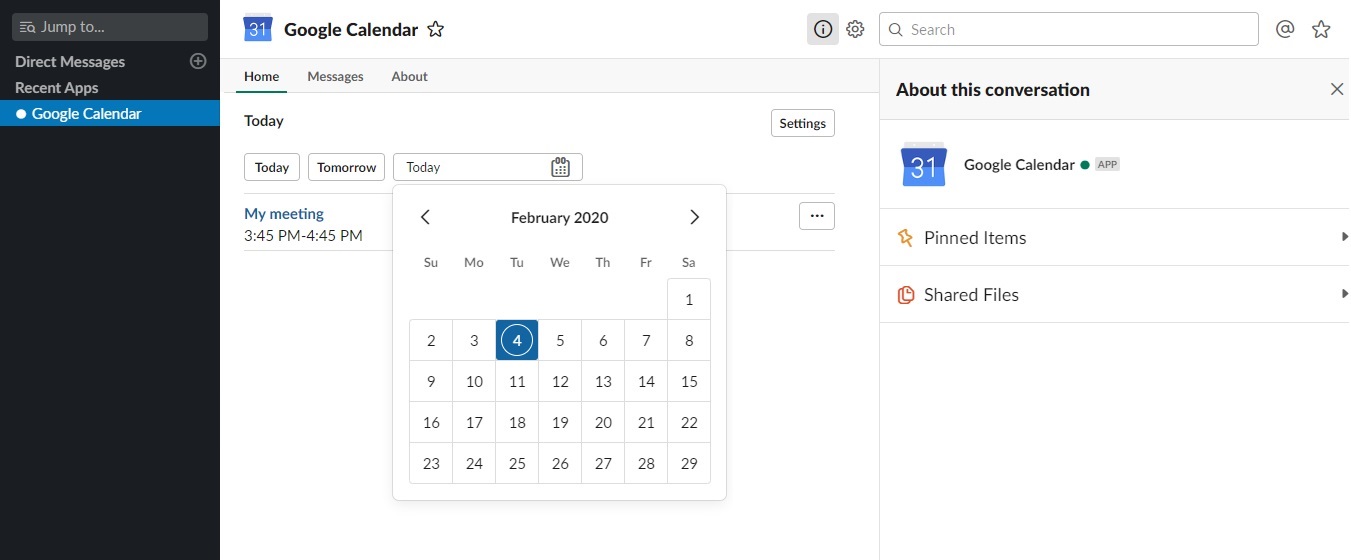This screenshot has width=1351, height=560.
Task: Go to previous month in calendar
Action: click(x=425, y=217)
